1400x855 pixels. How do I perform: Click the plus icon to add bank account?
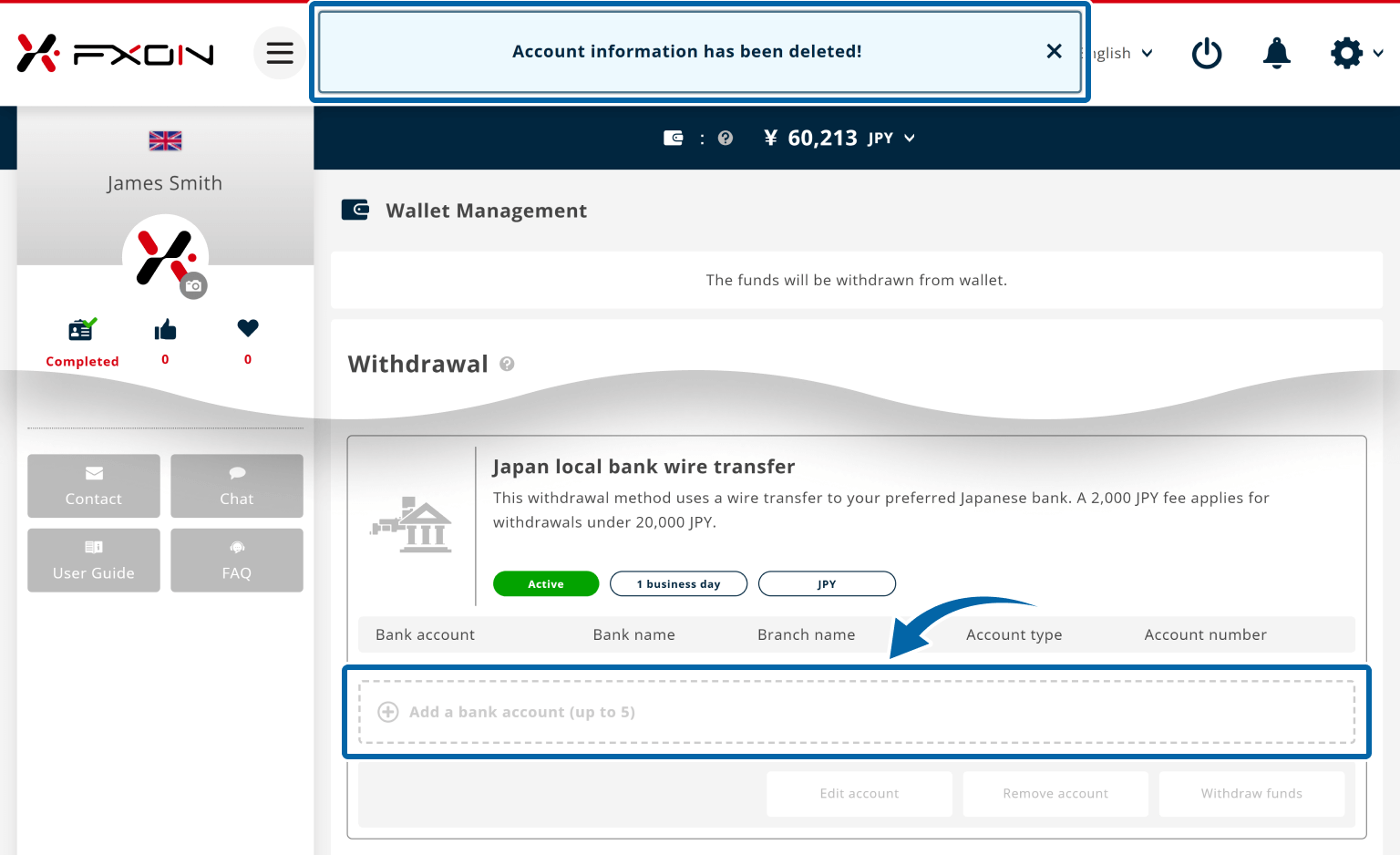click(x=388, y=712)
